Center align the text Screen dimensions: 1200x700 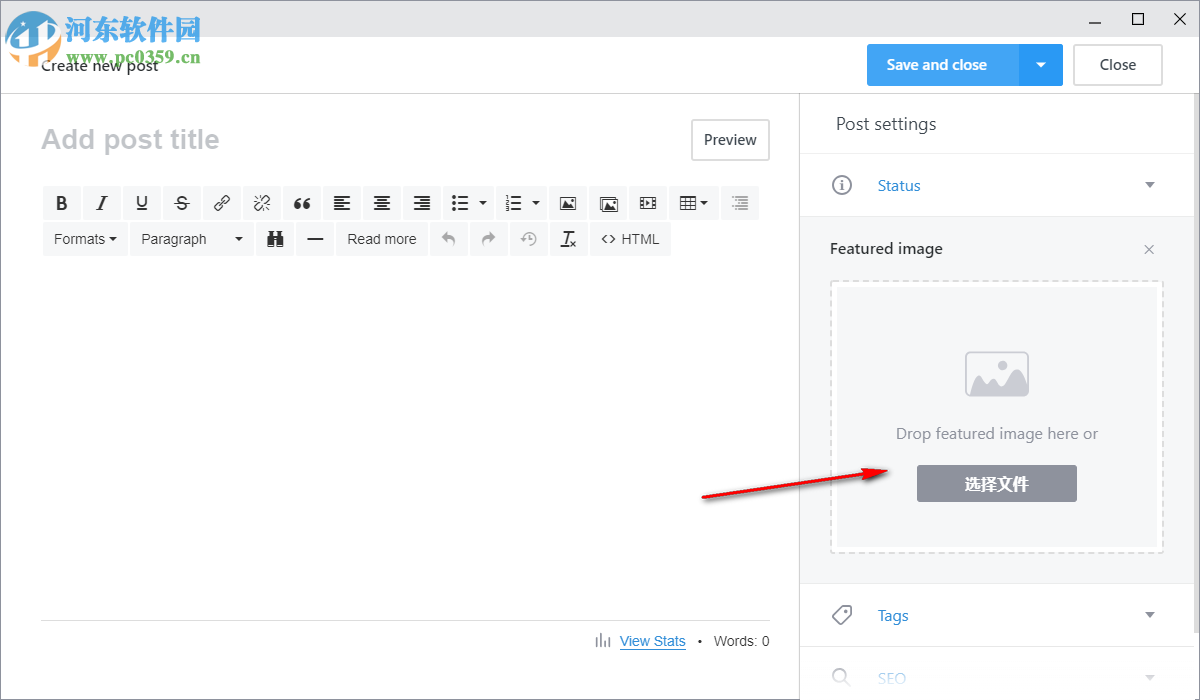coord(382,203)
